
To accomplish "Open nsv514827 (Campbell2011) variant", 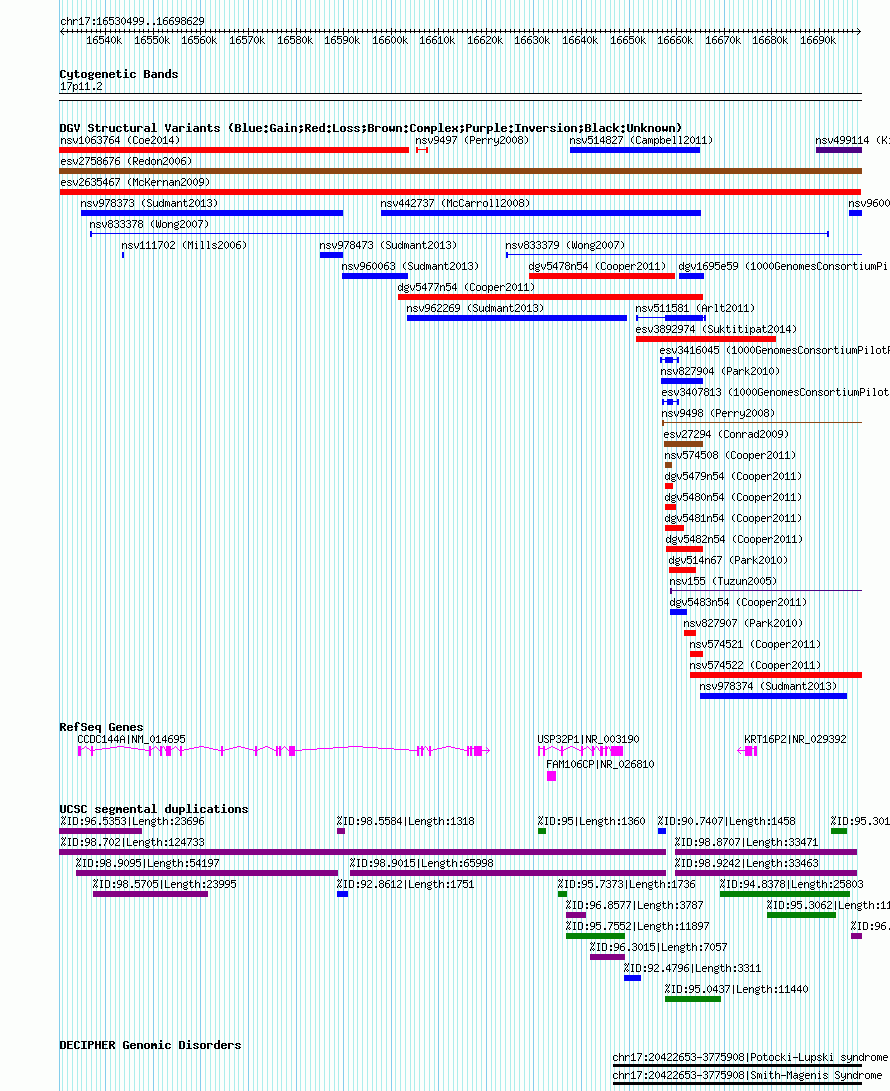I will pyautogui.click(x=641, y=141).
